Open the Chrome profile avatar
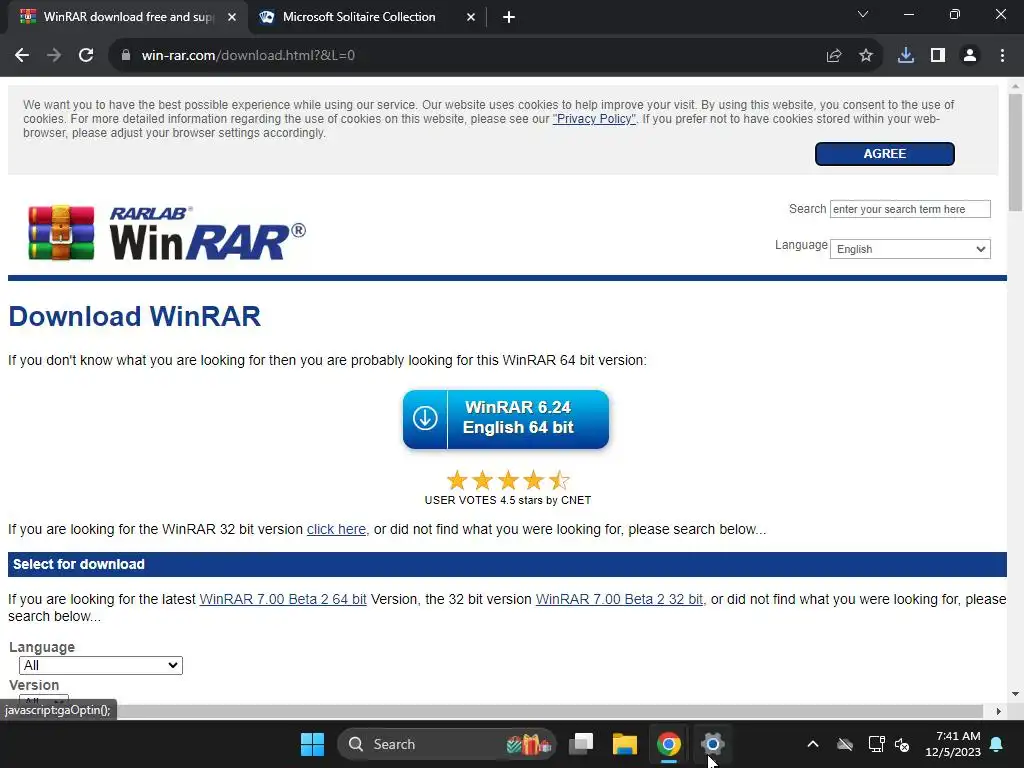The image size is (1024, 768). 970,56
